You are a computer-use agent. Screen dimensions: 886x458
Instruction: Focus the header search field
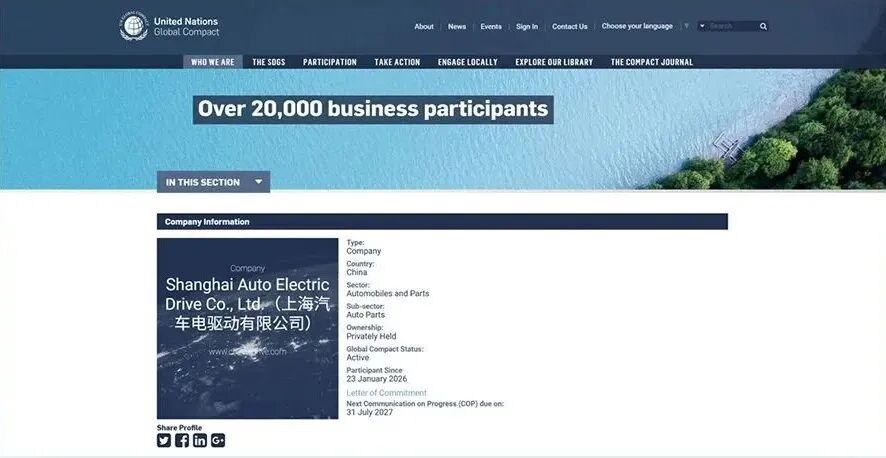click(733, 26)
